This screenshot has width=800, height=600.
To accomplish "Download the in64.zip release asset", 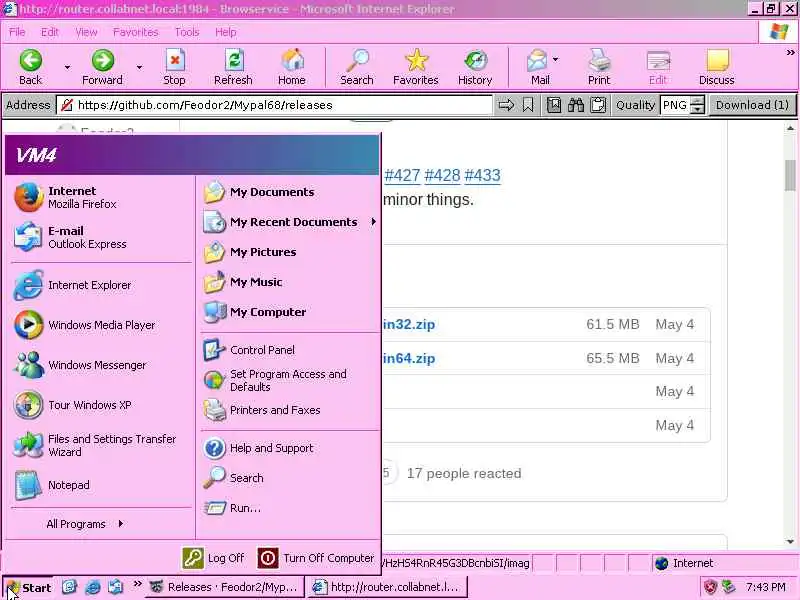I will [409, 359].
